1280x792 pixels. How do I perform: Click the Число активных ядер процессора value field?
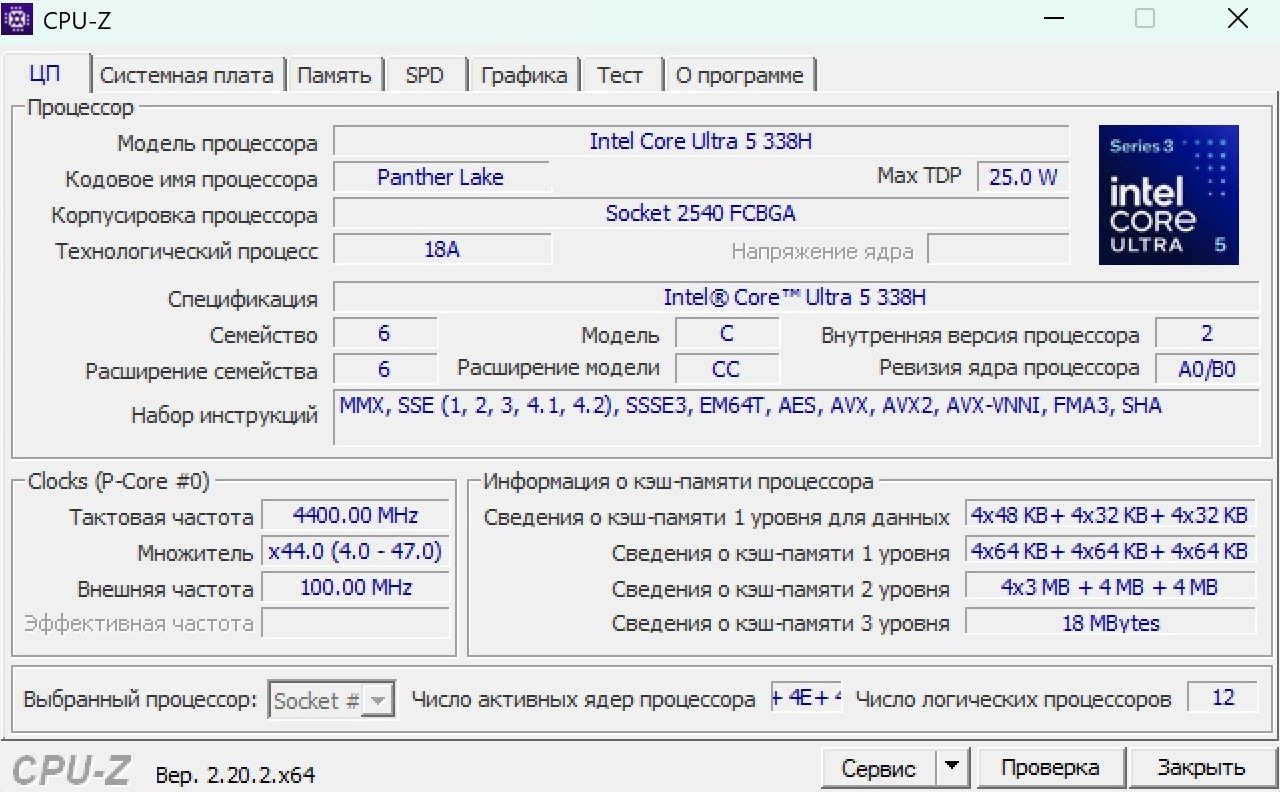(806, 698)
